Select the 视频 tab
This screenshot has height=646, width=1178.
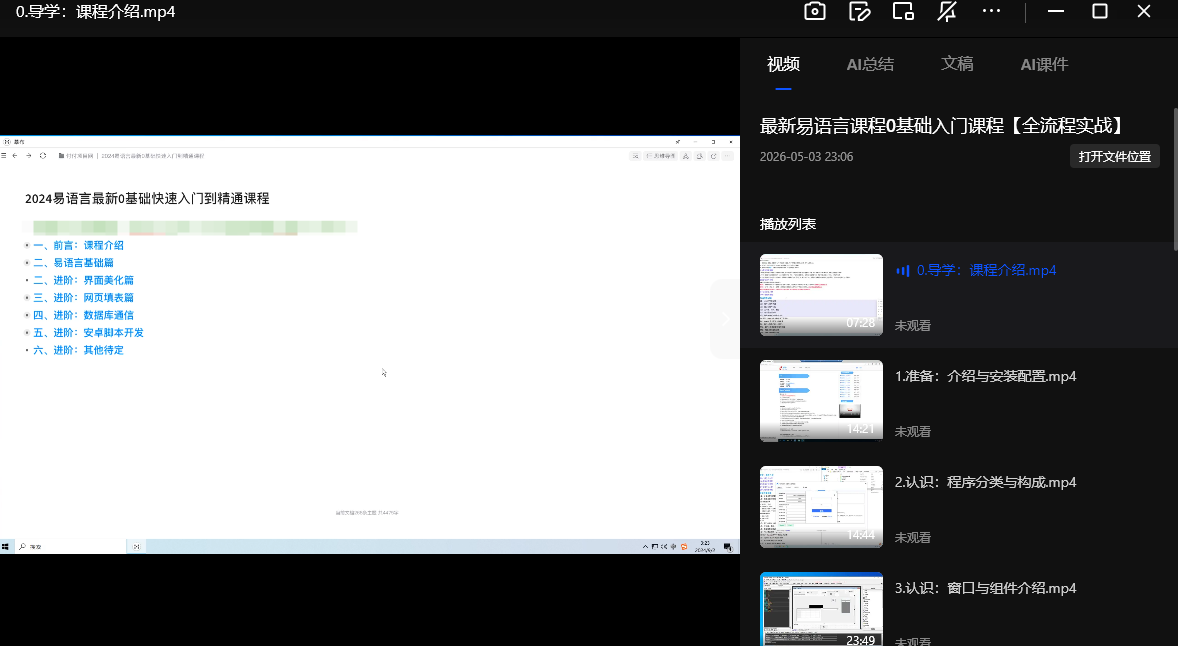(783, 65)
